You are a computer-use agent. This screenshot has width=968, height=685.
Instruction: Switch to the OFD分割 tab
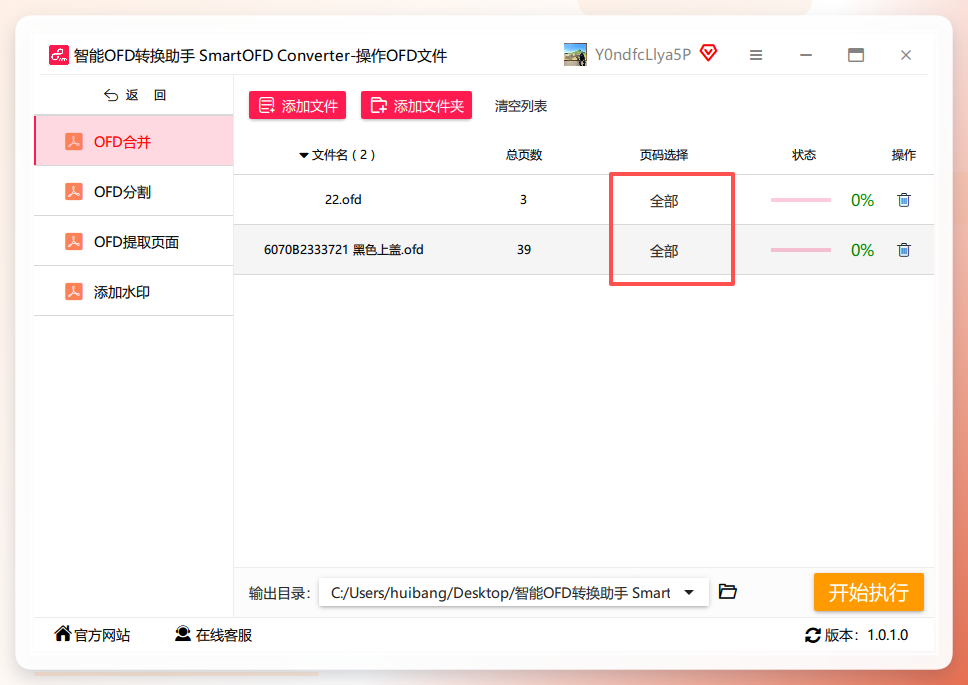[x=134, y=191]
